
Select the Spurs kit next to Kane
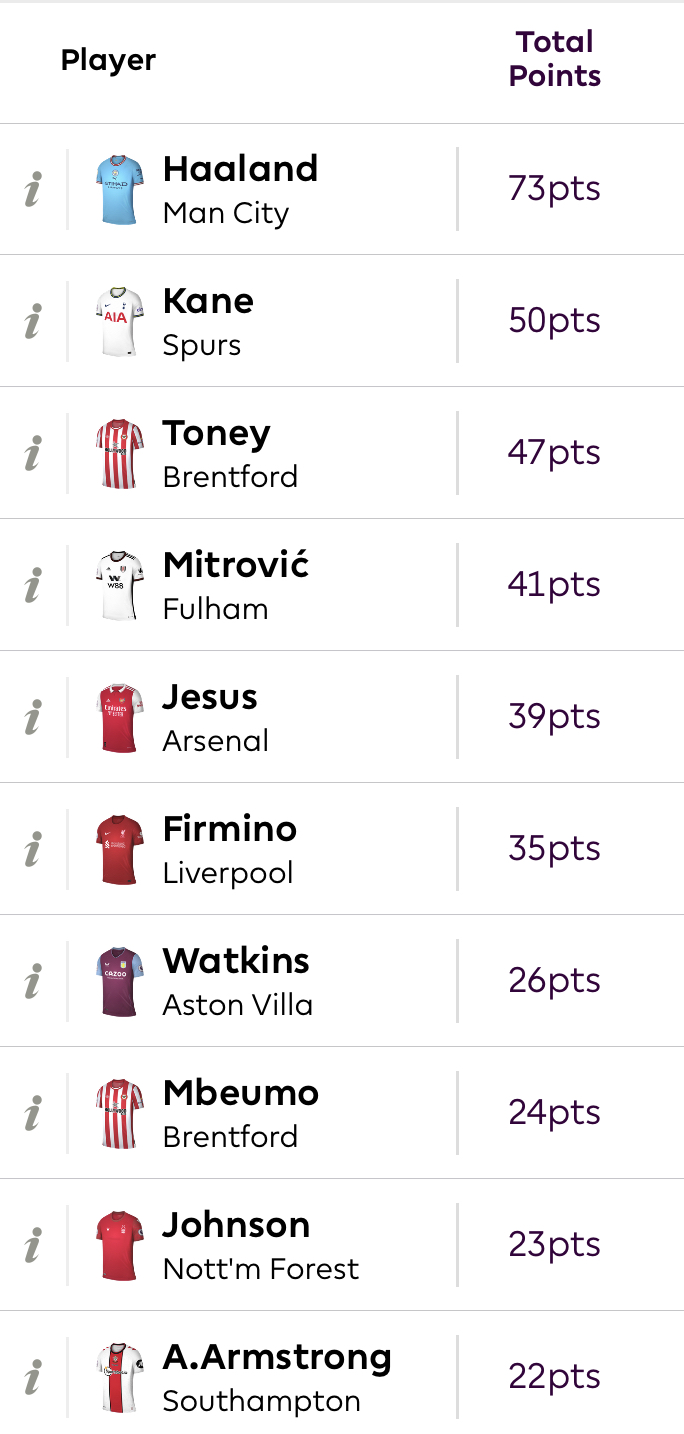(119, 320)
